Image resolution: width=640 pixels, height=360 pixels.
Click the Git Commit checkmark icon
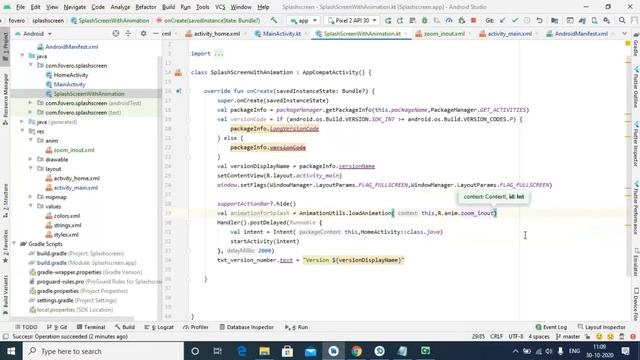(515, 20)
